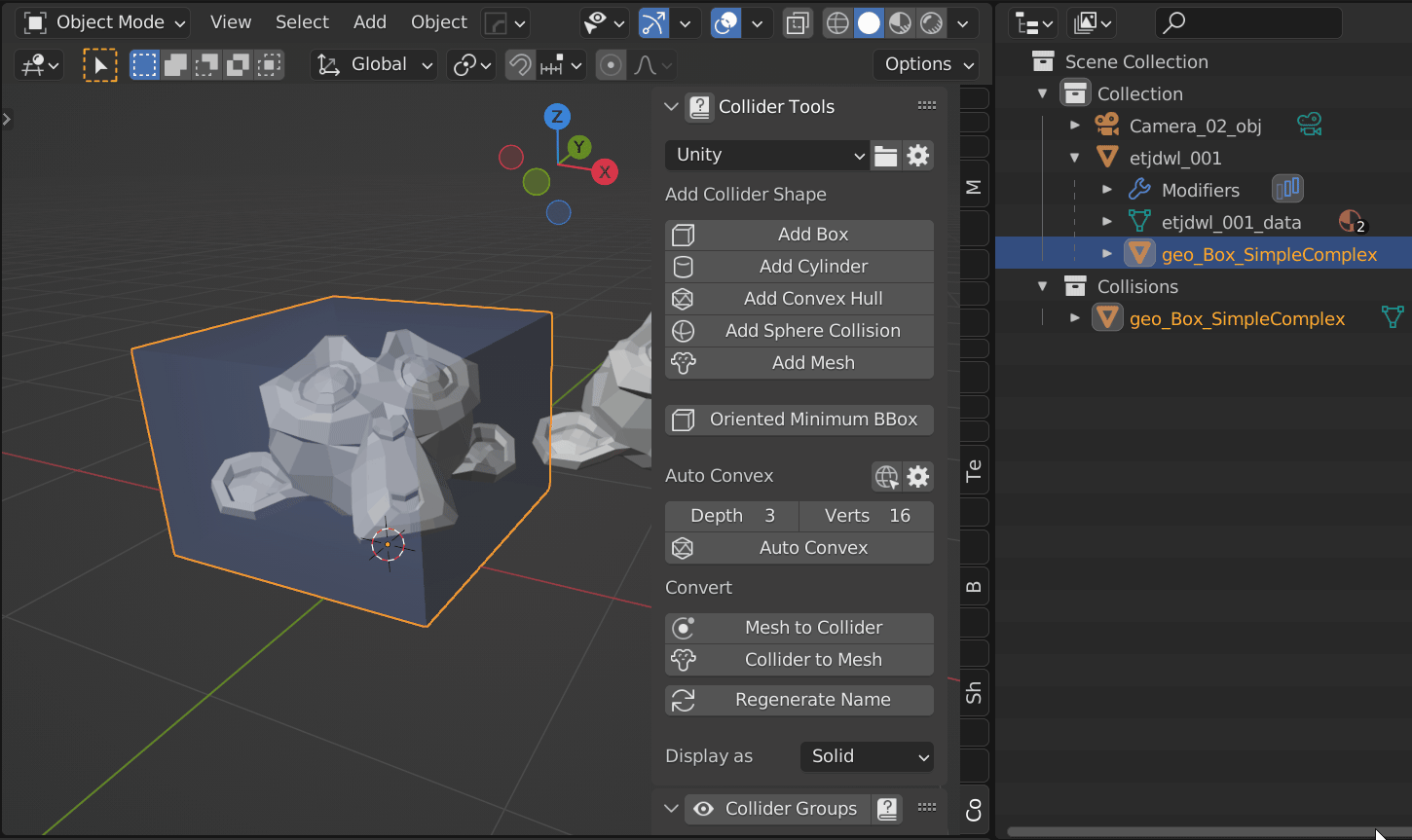The width and height of the screenshot is (1412, 840).
Task: Click the Mesh to Collider button
Action: [799, 628]
